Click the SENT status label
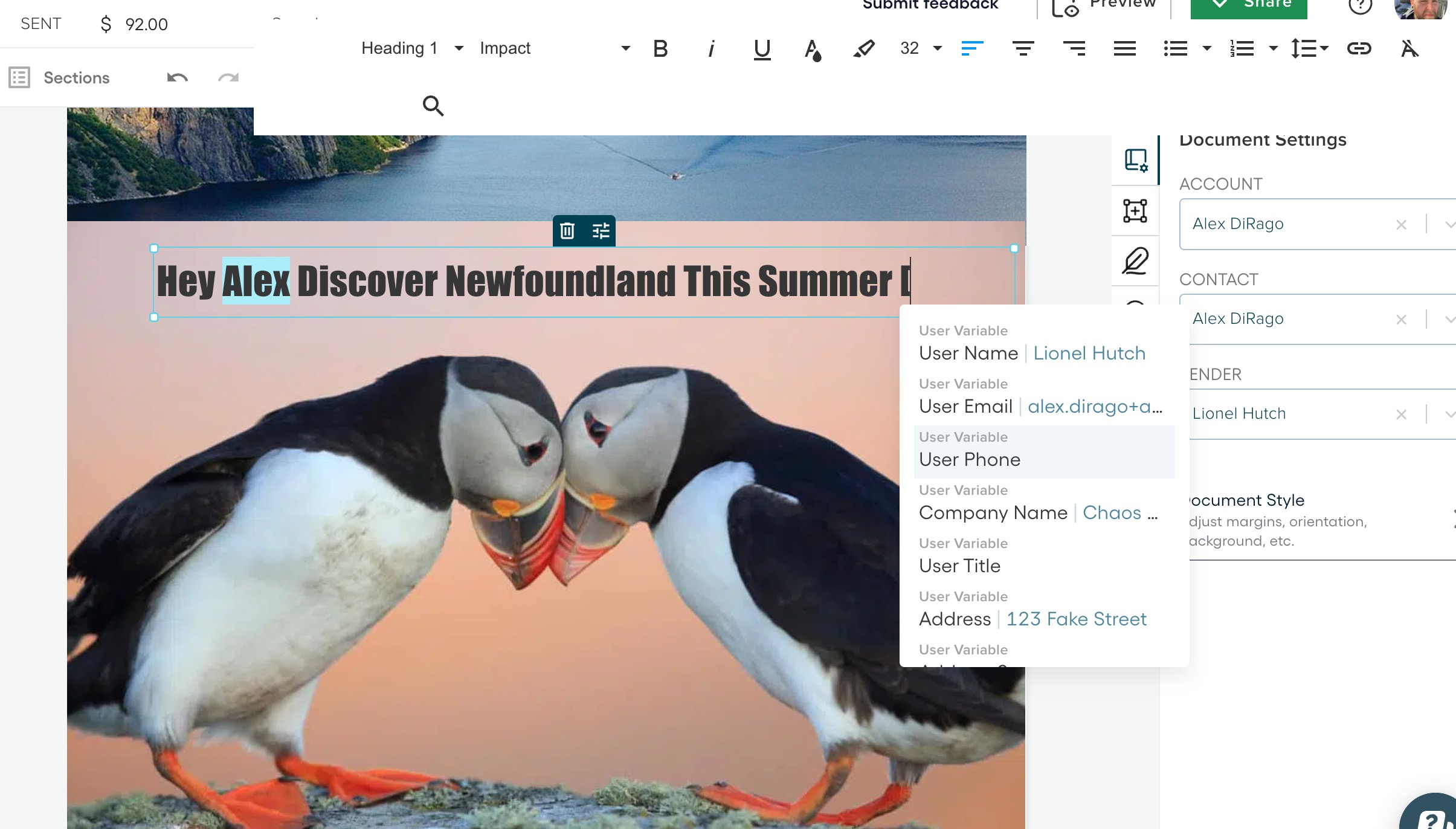Image resolution: width=1456 pixels, height=829 pixels. point(41,24)
